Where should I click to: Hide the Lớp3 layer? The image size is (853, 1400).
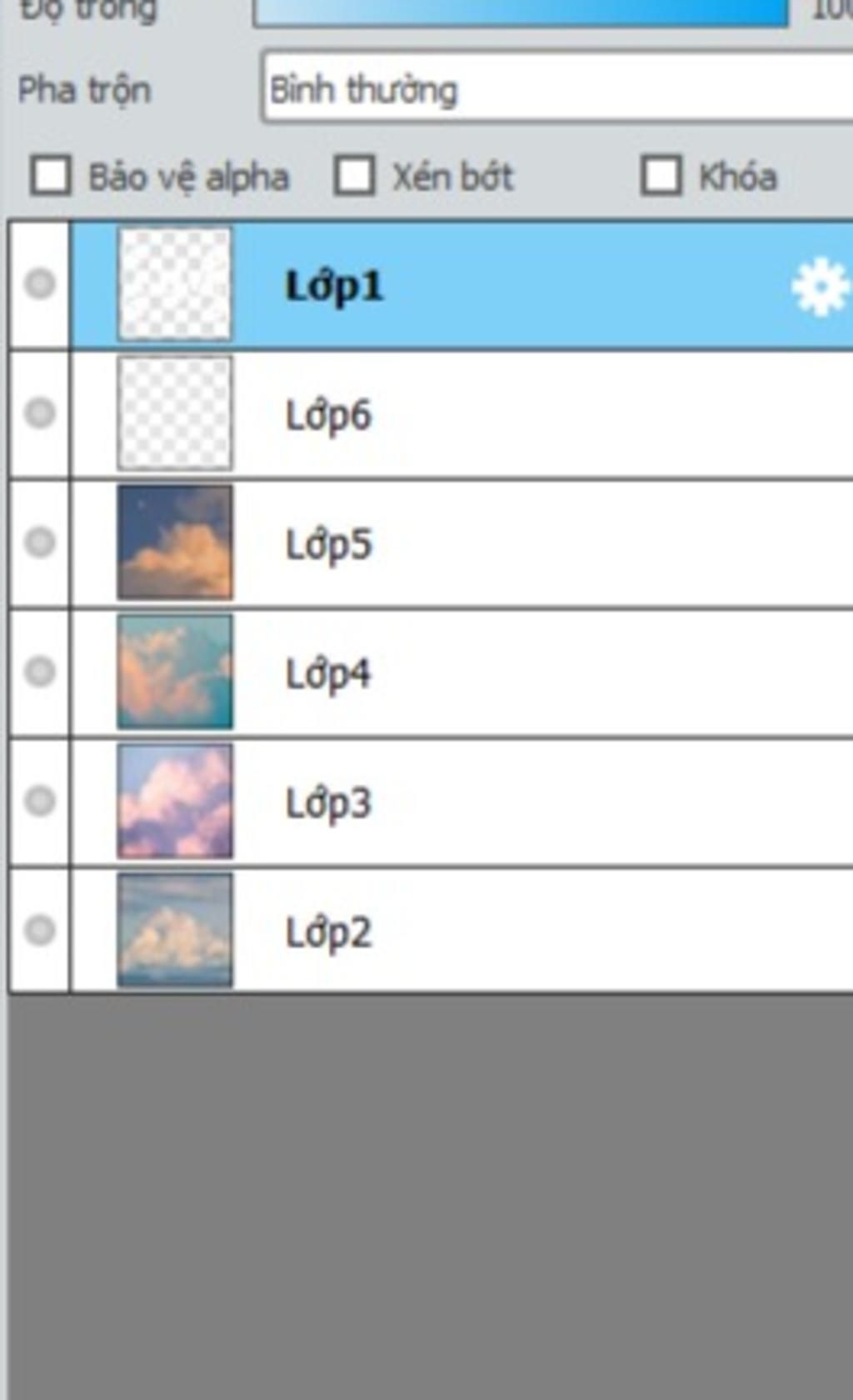click(40, 801)
